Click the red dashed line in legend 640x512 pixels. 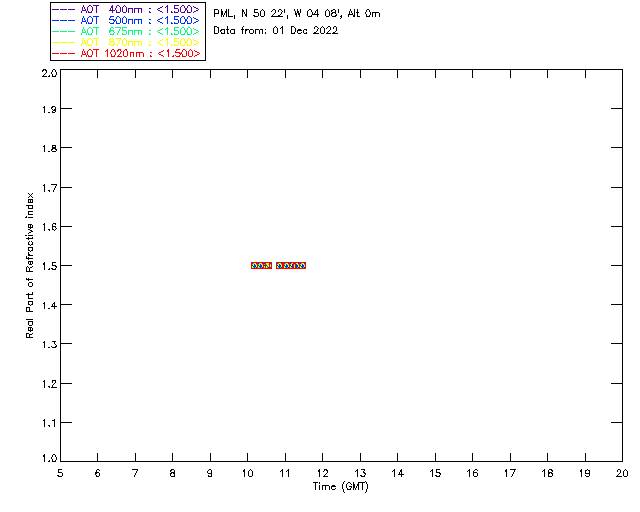click(64, 53)
